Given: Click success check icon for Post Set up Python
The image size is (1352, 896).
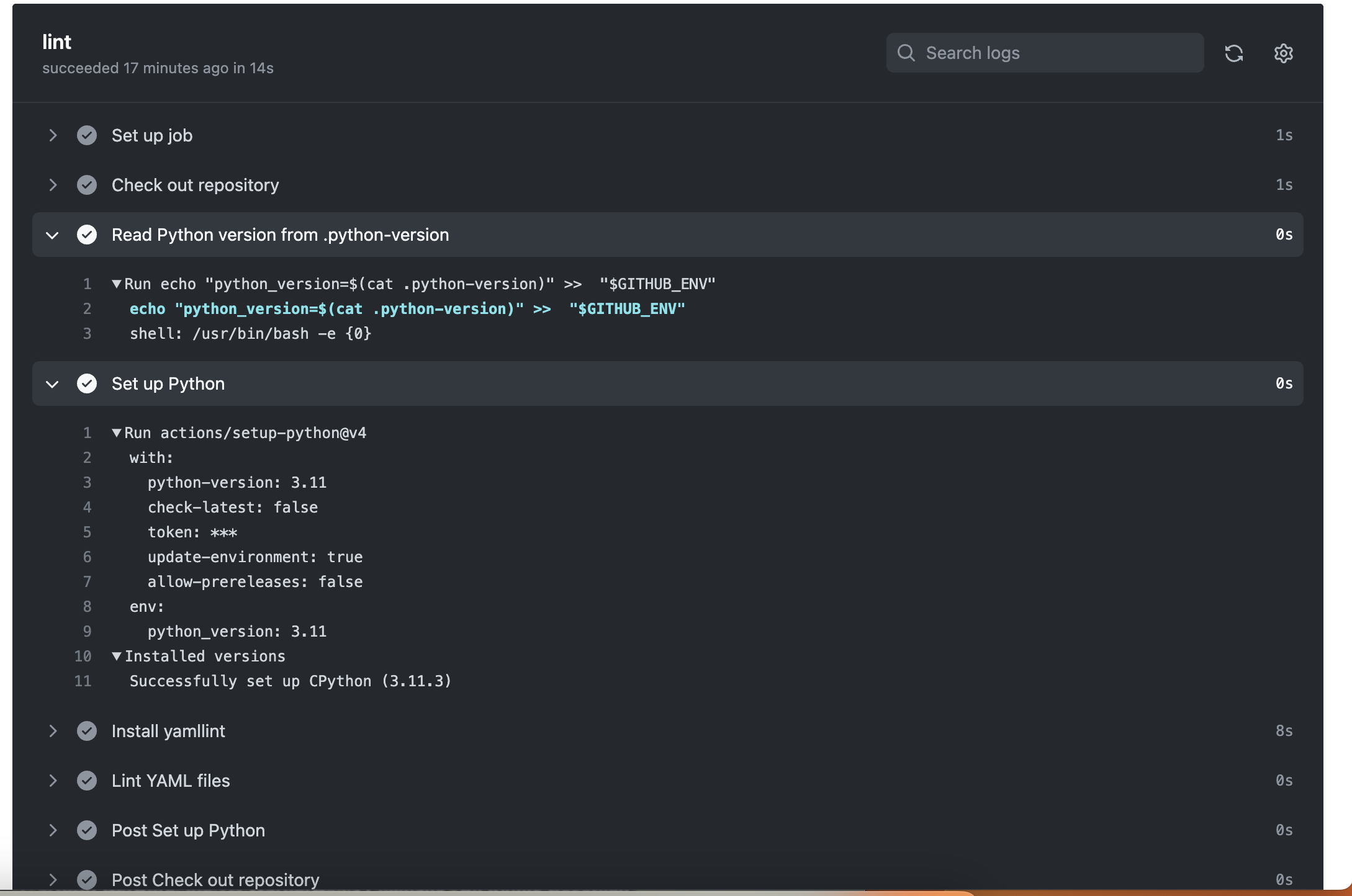Looking at the screenshot, I should 87,830.
